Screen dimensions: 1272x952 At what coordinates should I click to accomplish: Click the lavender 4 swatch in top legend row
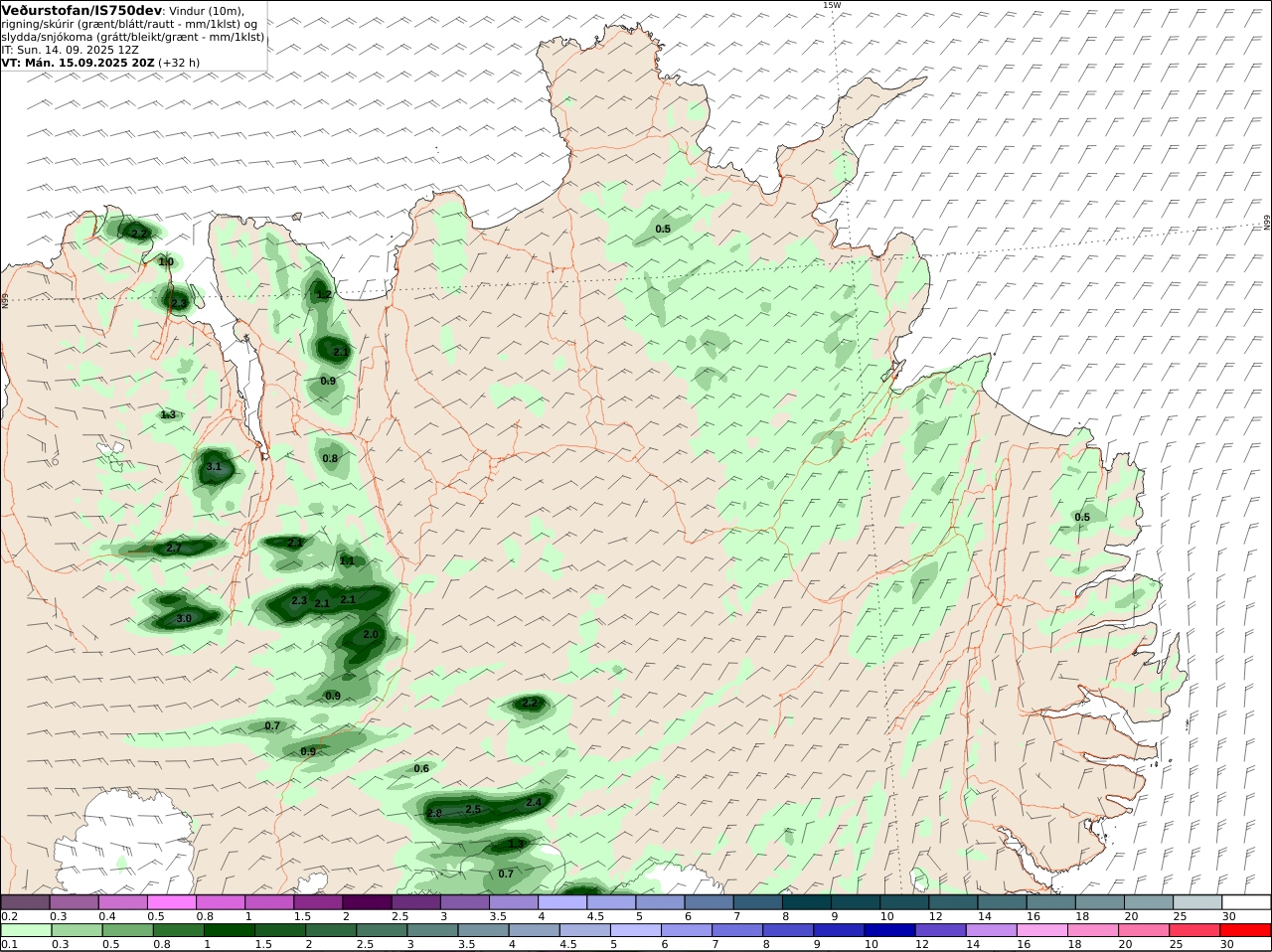pyautogui.click(x=561, y=902)
